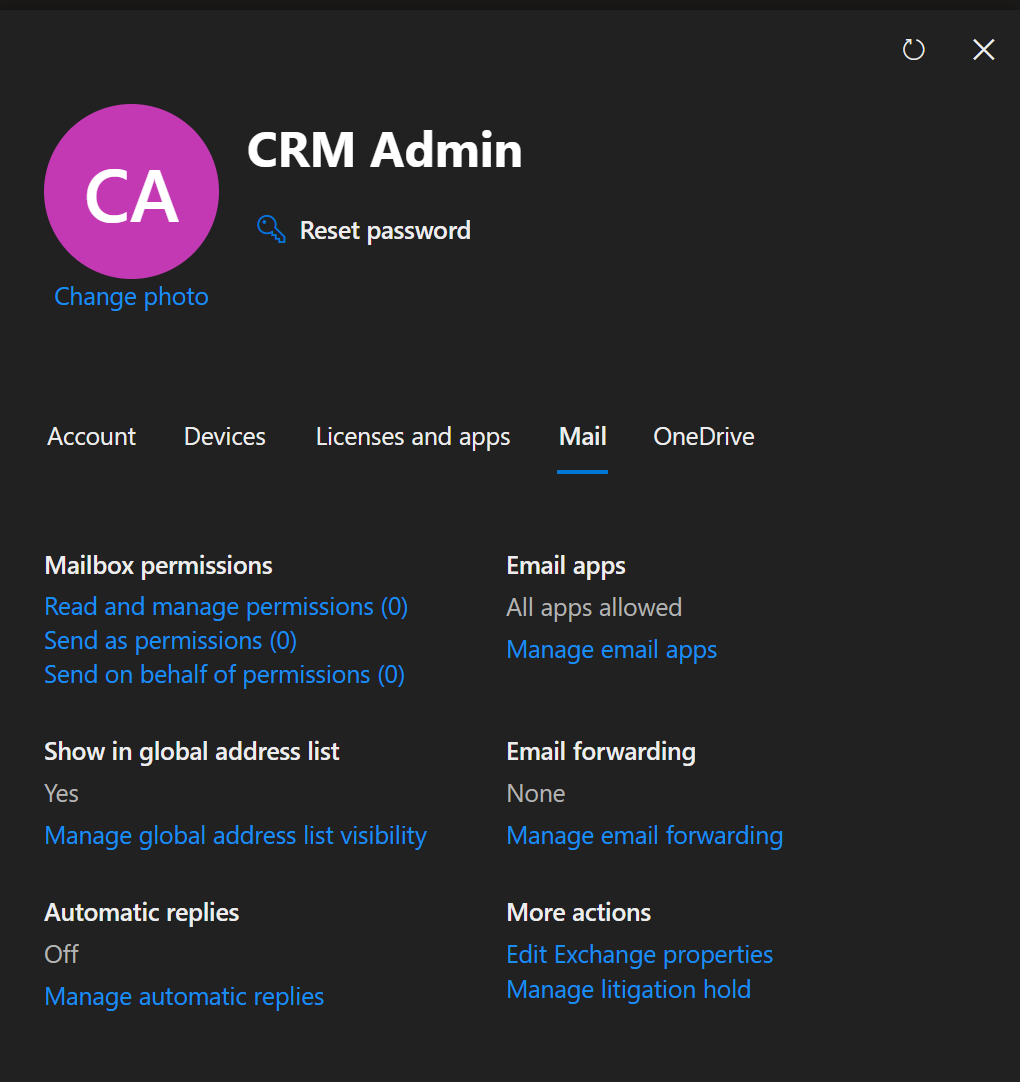This screenshot has width=1020, height=1082.
Task: Open Manage global address list visibility
Action: (235, 836)
